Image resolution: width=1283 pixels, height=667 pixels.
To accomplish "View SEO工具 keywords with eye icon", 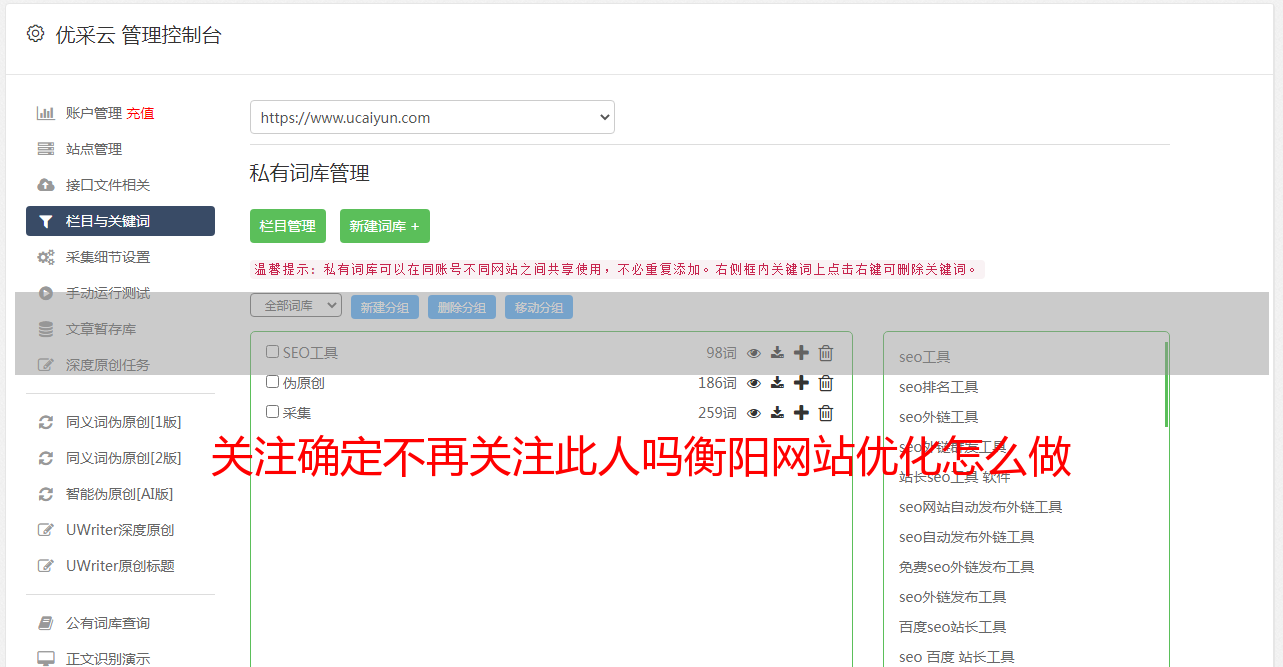I will click(754, 353).
